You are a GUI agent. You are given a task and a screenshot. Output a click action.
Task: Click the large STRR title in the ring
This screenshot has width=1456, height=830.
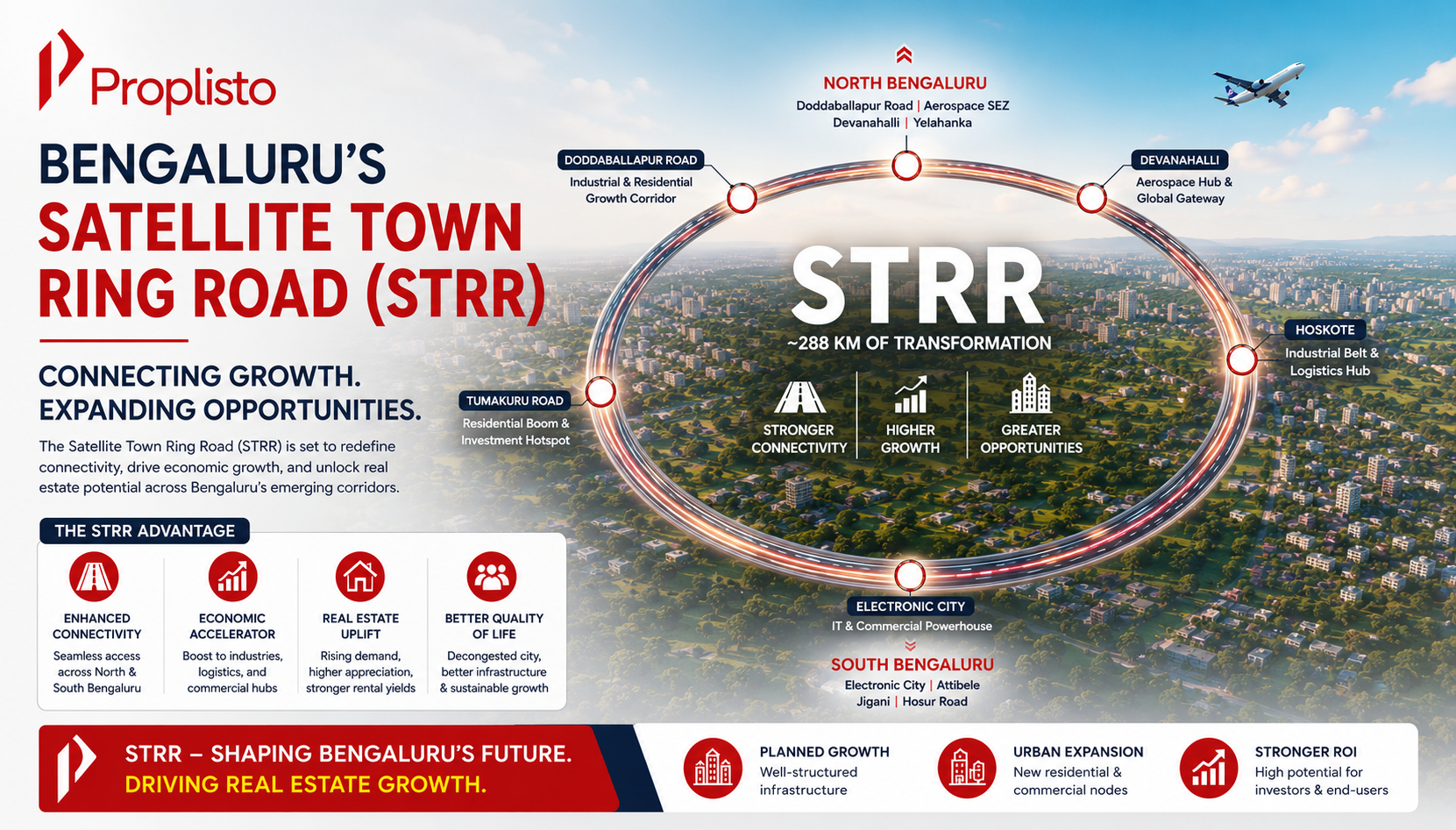918,286
